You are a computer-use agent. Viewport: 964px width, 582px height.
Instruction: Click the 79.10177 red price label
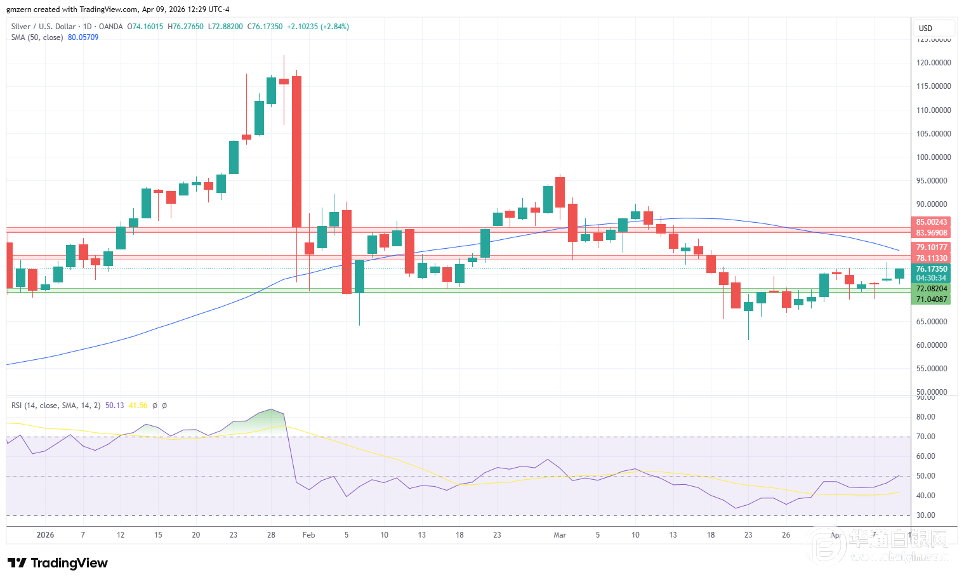932,247
